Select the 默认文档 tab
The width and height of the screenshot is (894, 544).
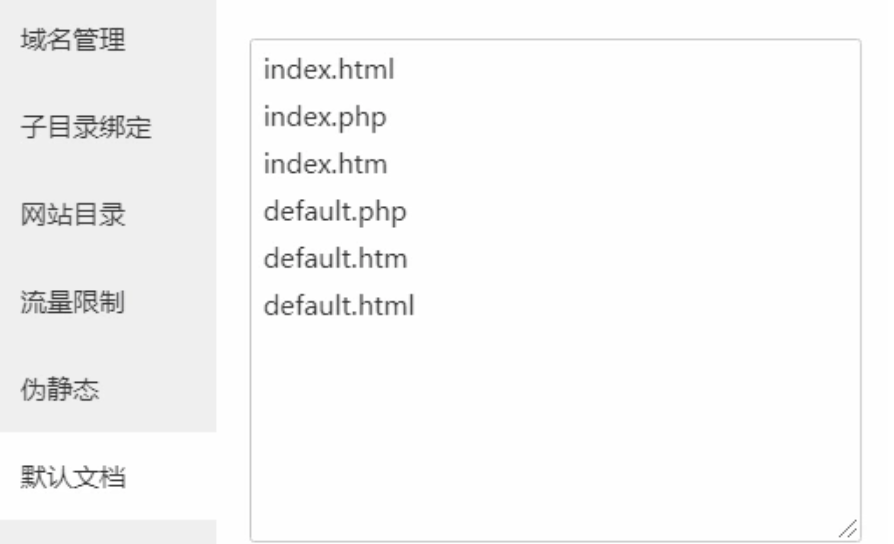72,476
